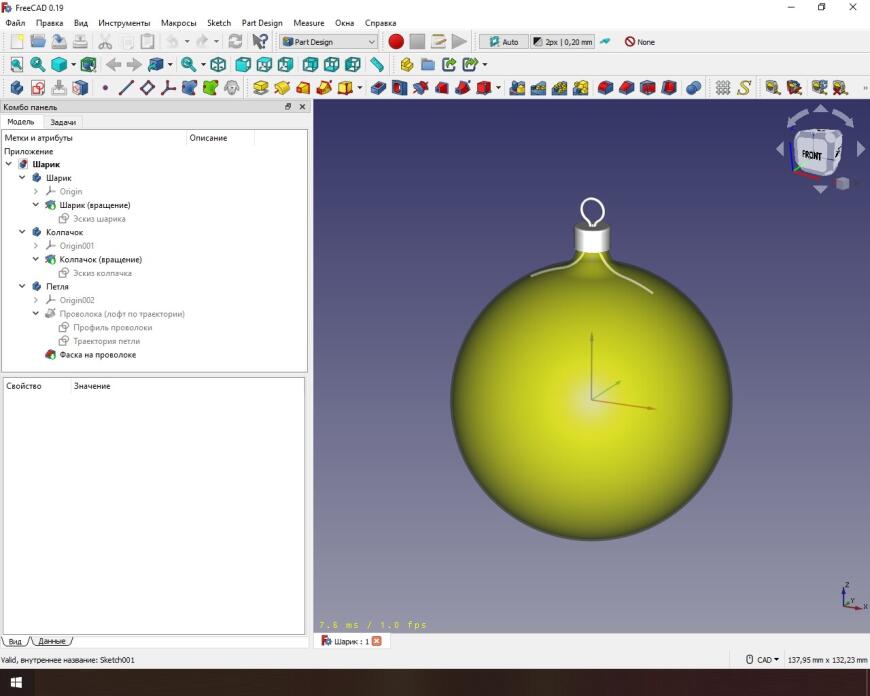
Task: Click the What's This help cursor icon
Action: (260, 42)
